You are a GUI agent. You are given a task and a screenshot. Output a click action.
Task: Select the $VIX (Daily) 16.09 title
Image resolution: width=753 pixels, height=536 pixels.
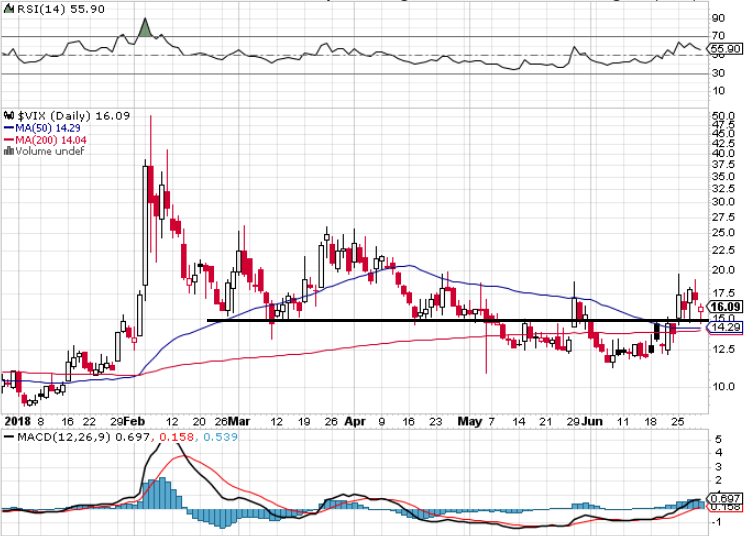pos(73,116)
